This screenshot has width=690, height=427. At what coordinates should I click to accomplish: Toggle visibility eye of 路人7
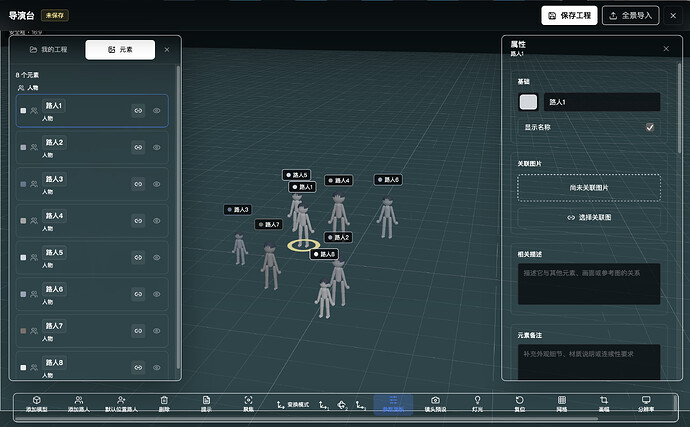tap(157, 331)
